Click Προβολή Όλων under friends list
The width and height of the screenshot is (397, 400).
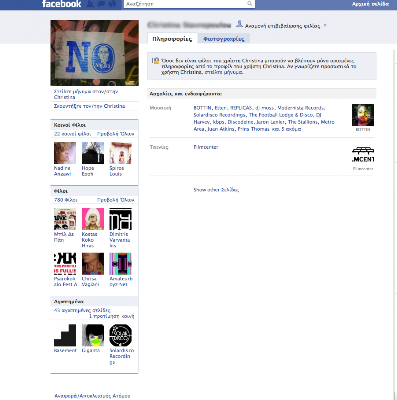coord(115,200)
